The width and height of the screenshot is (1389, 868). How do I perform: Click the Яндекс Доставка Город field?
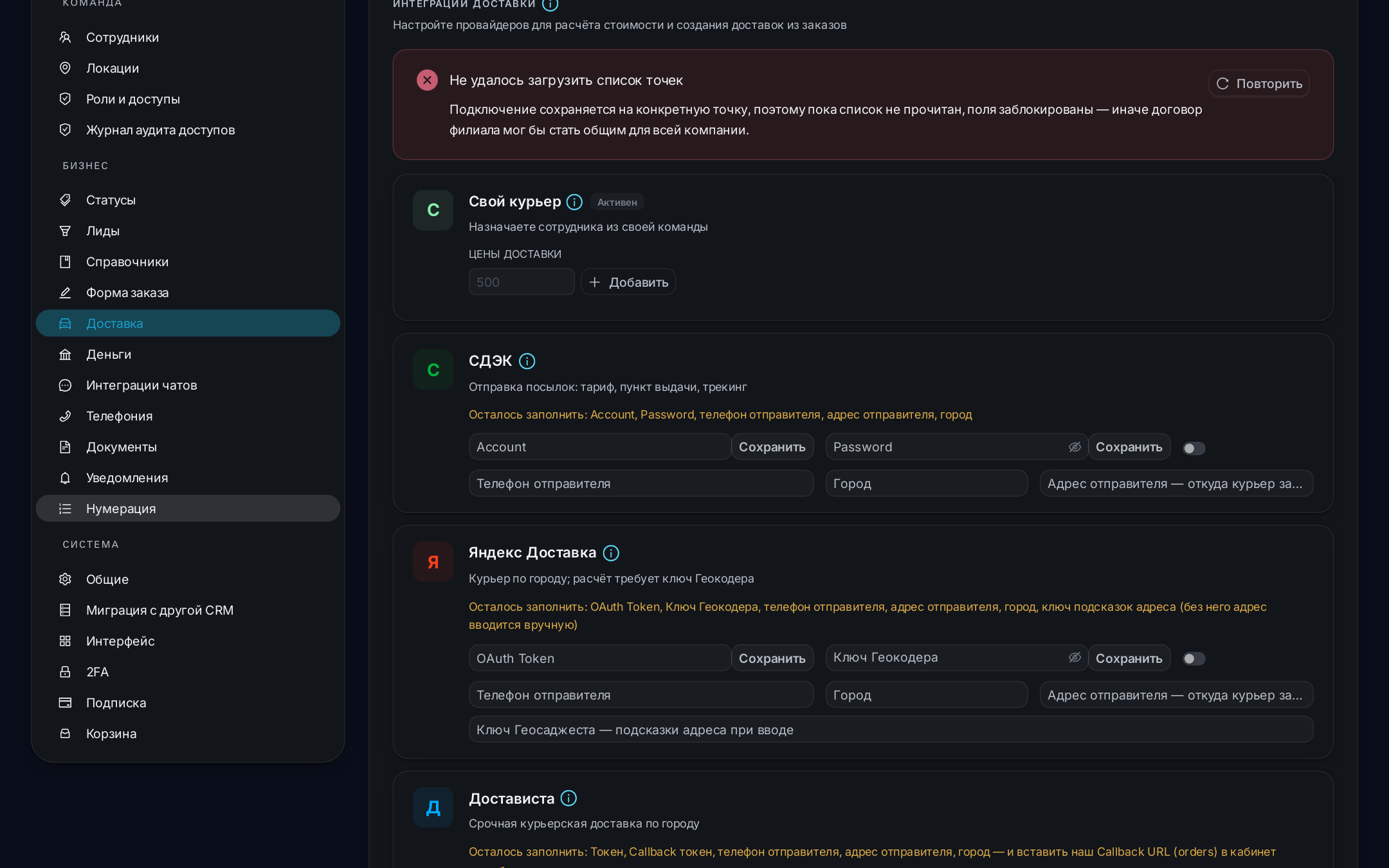pyautogui.click(x=927, y=695)
